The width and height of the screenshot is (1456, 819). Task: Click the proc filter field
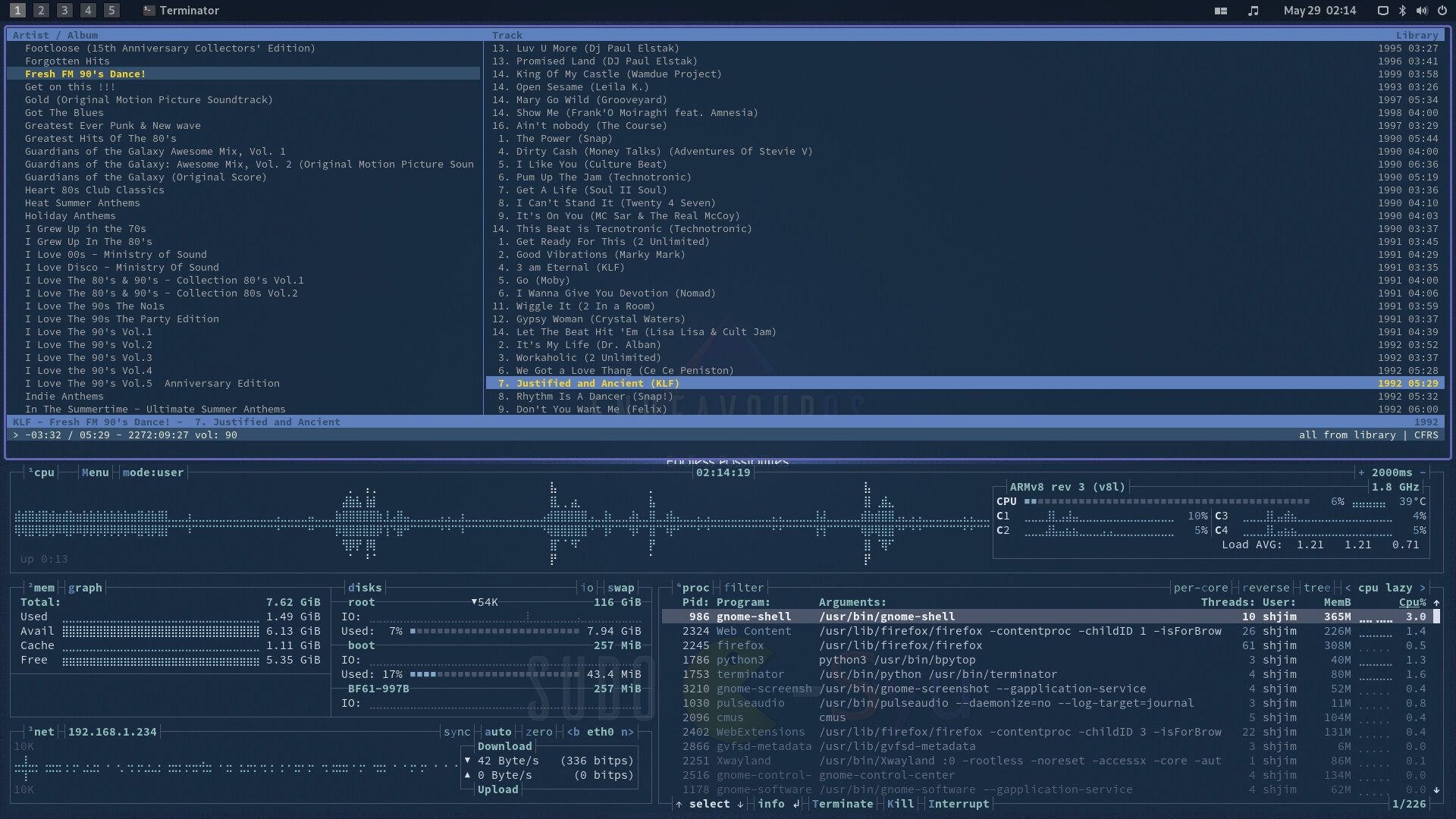[743, 588]
